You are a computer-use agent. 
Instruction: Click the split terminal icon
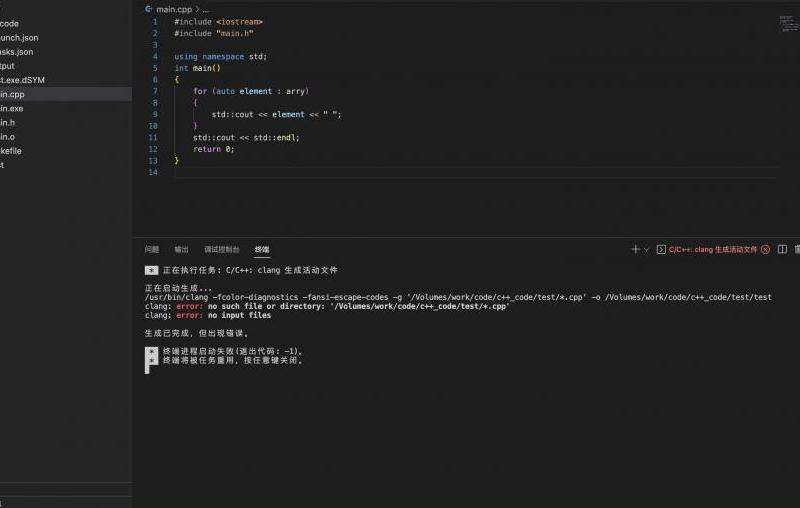(782, 249)
